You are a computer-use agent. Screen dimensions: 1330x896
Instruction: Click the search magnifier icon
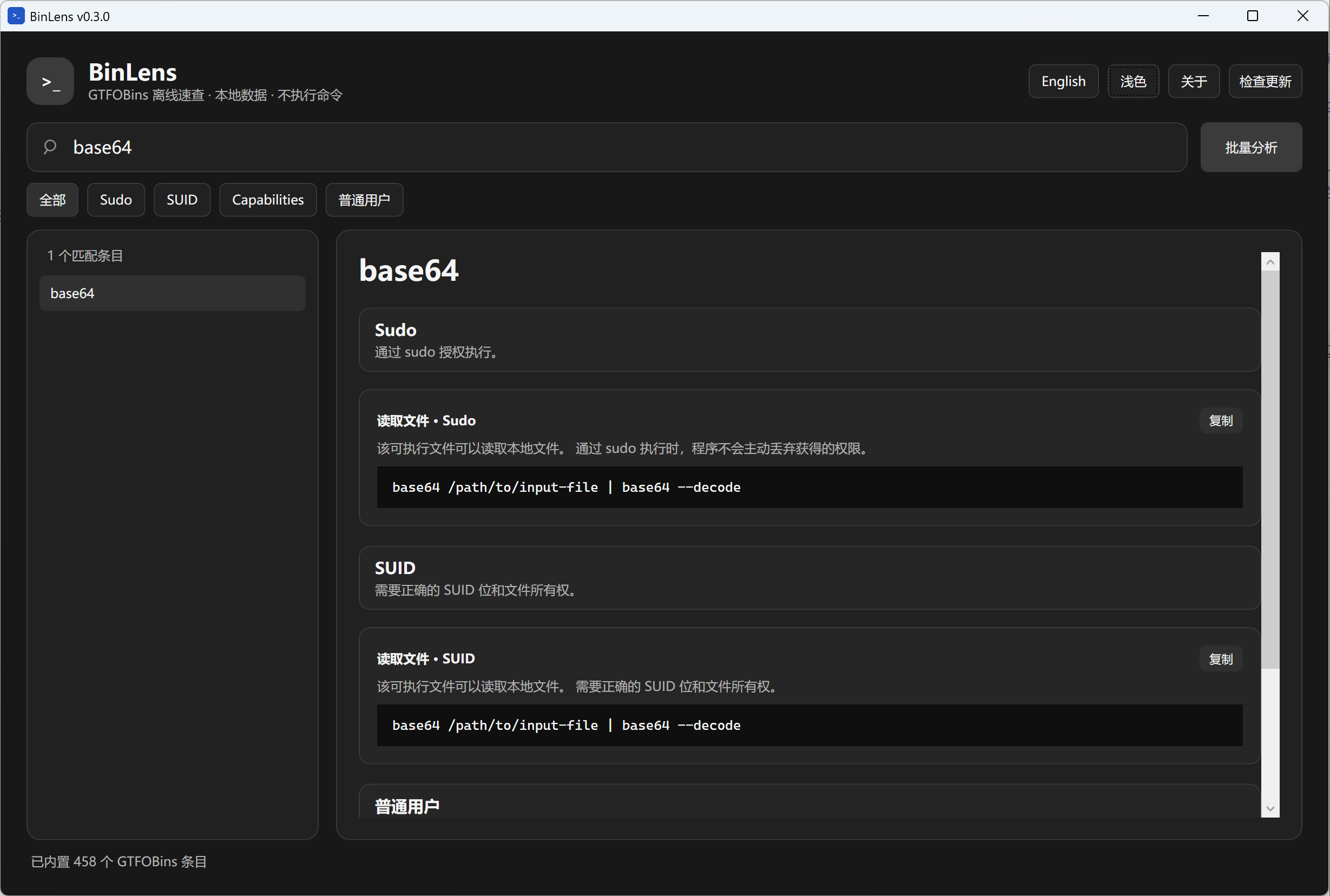pyautogui.click(x=50, y=147)
